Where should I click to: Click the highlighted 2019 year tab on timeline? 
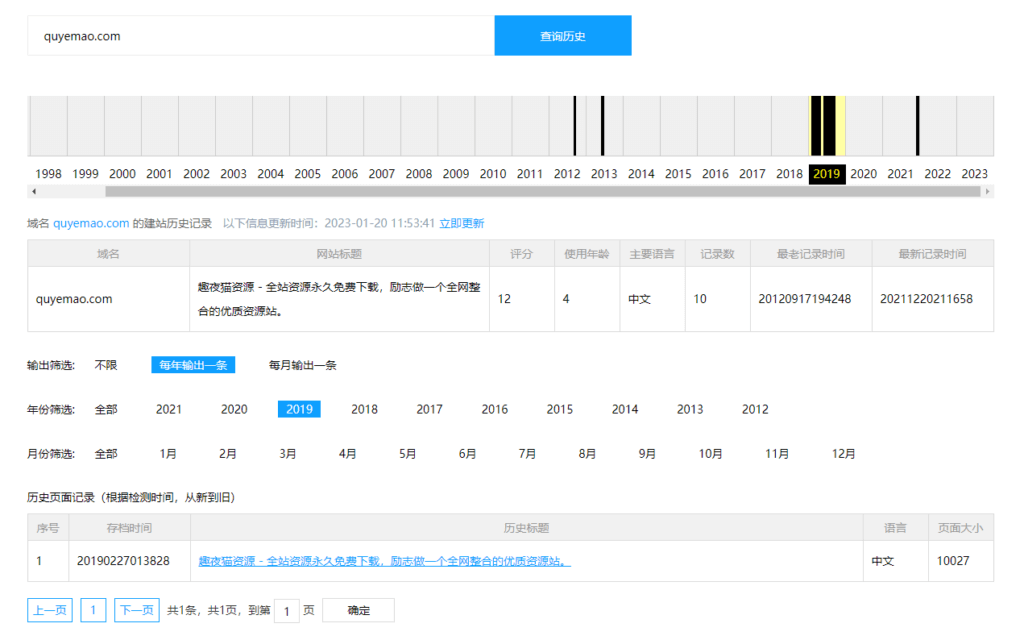pyautogui.click(x=826, y=173)
